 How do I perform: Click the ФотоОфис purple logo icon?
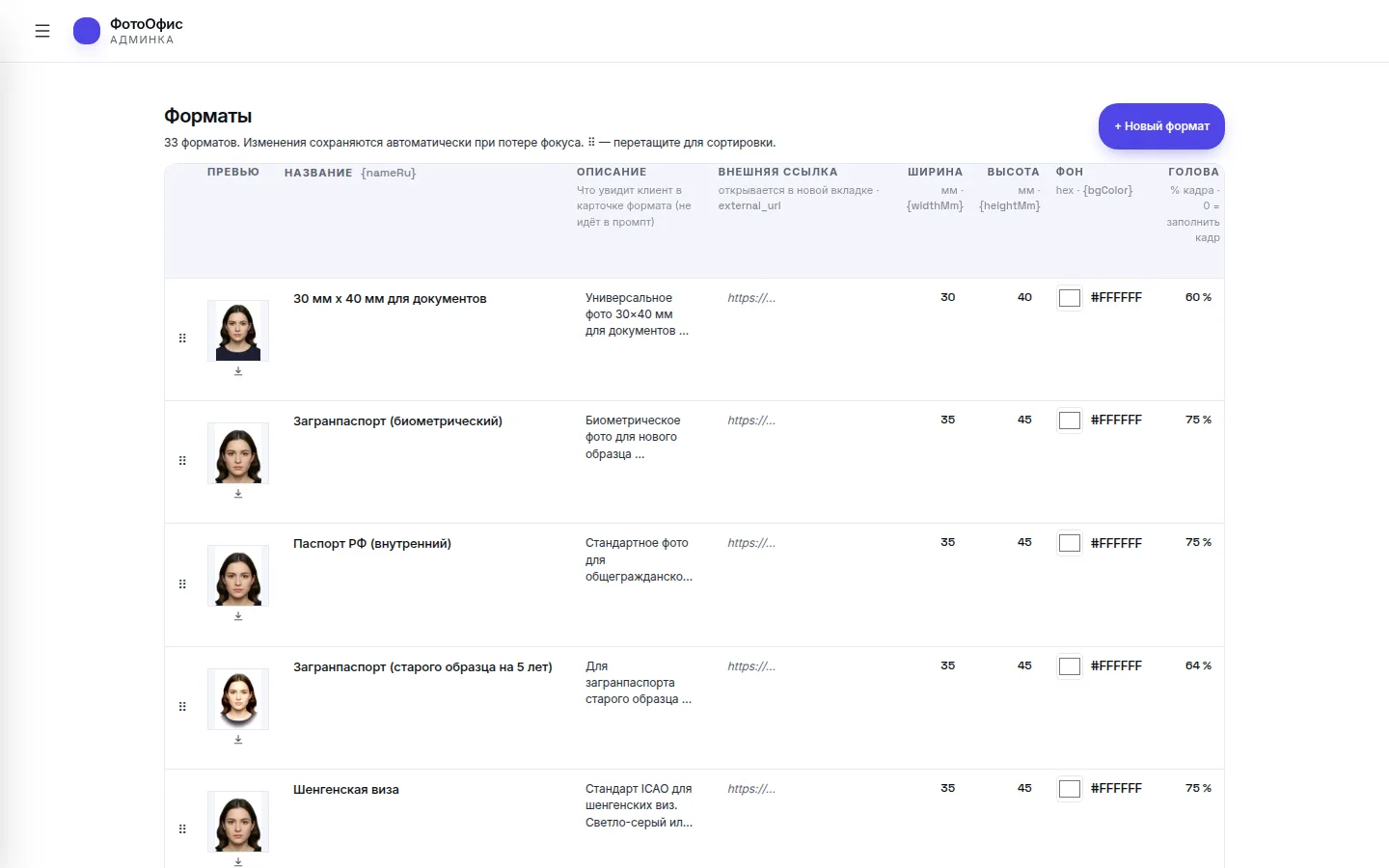click(87, 31)
